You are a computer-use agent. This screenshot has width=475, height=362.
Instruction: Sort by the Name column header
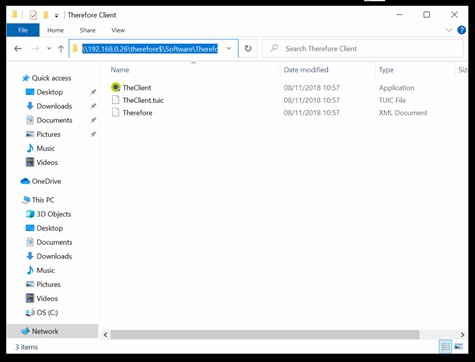[120, 70]
